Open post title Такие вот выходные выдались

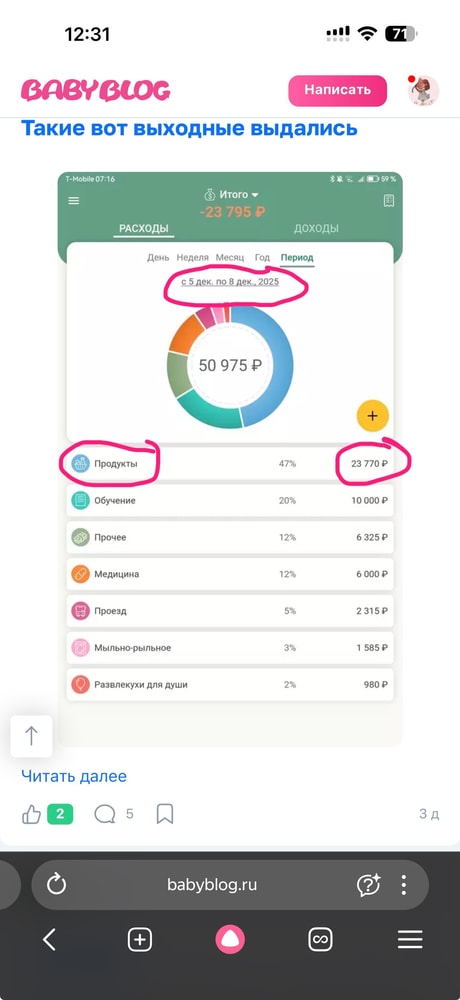[189, 128]
